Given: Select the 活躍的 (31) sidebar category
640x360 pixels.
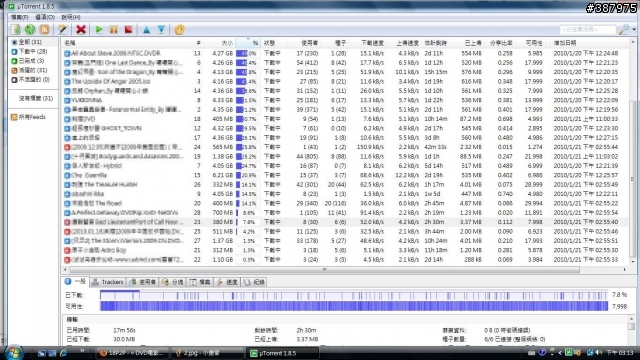Looking at the screenshot, I should pos(29,70).
